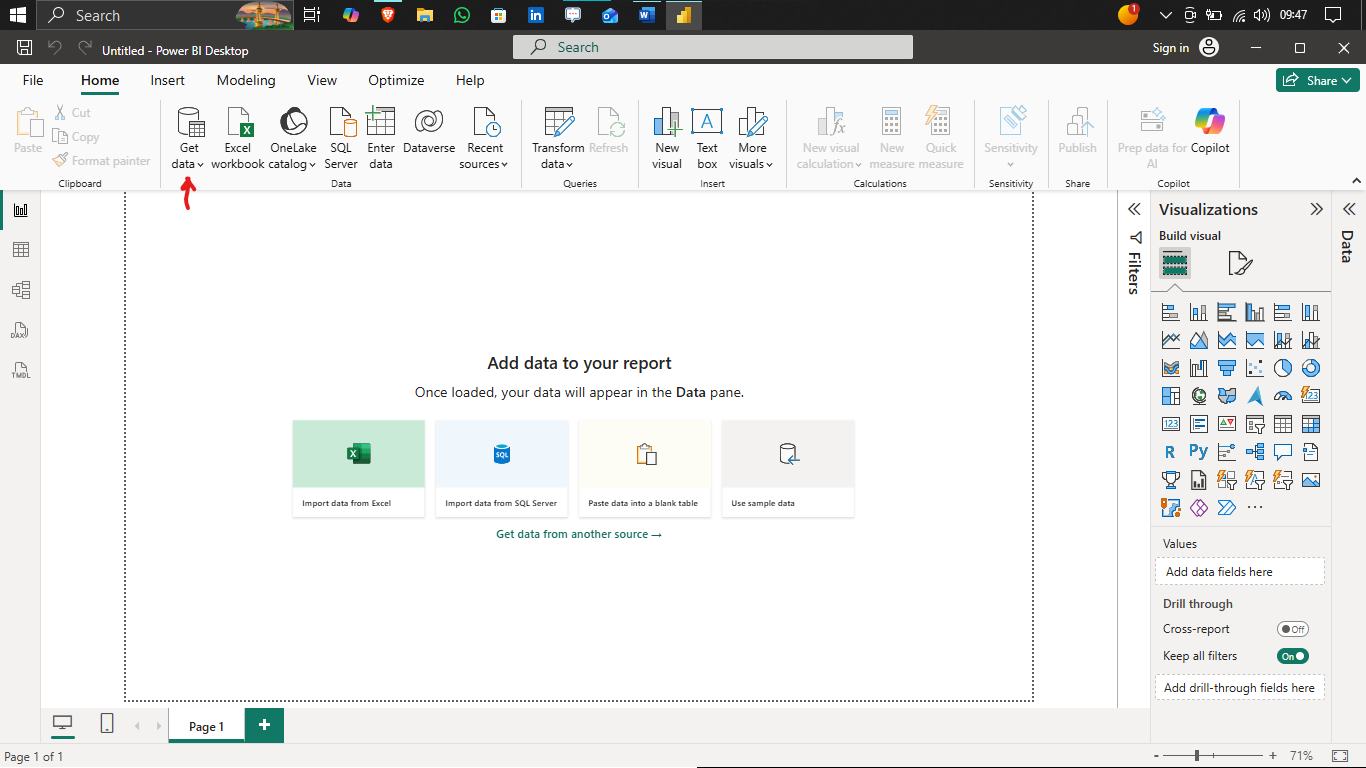The width and height of the screenshot is (1366, 768).
Task: Open the Help ribbon tab
Action: click(x=470, y=80)
